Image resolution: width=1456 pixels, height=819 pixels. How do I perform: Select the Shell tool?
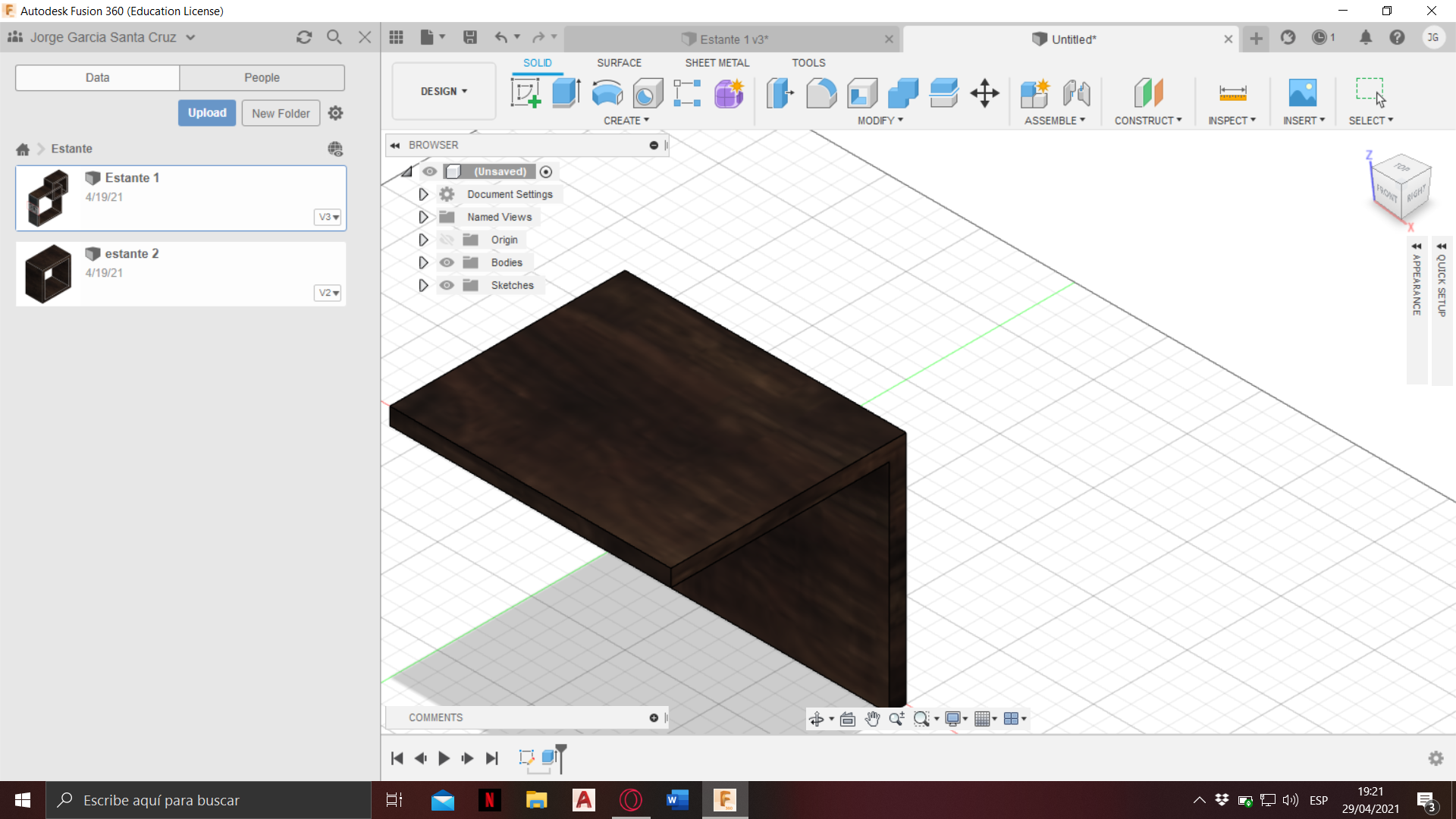pos(862,93)
